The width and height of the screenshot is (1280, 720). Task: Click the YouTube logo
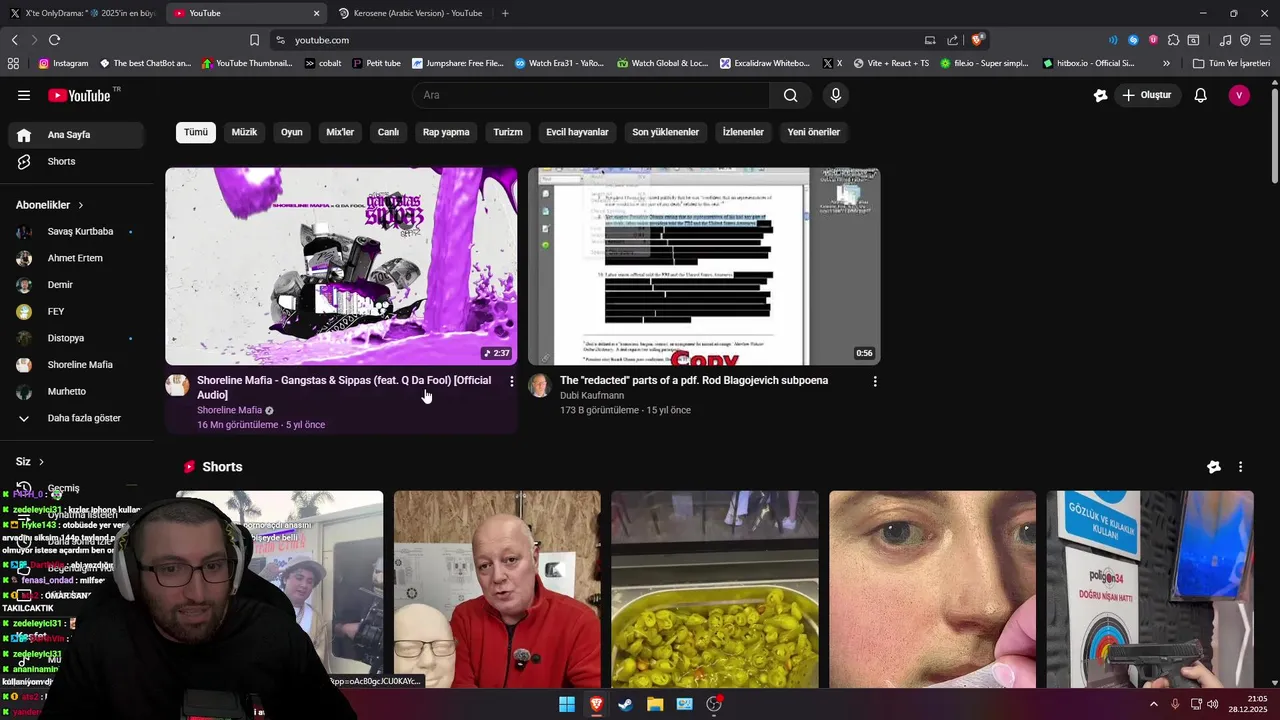pyautogui.click(x=80, y=95)
